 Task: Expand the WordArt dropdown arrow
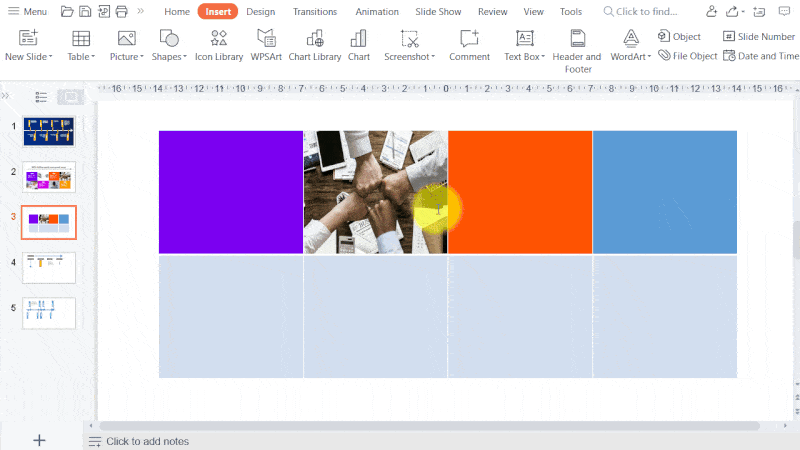[649, 57]
